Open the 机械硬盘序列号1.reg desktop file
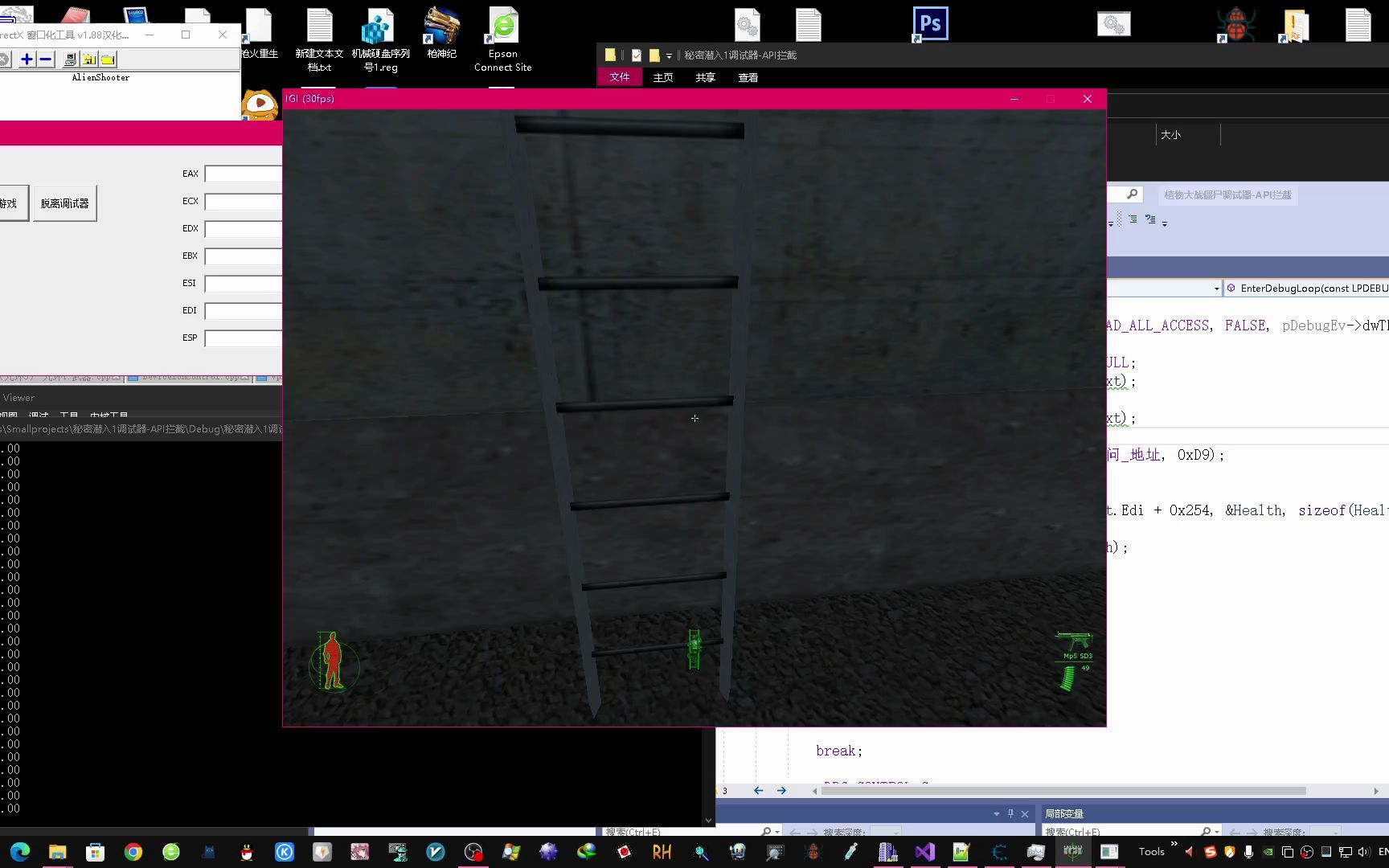This screenshot has height=868, width=1389. [380, 40]
